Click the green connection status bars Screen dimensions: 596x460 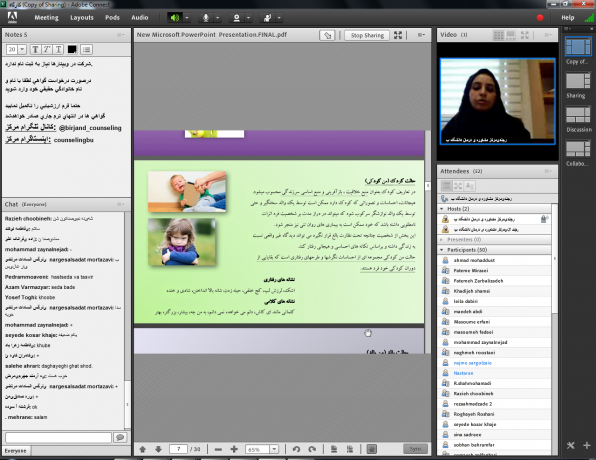tap(590, 17)
